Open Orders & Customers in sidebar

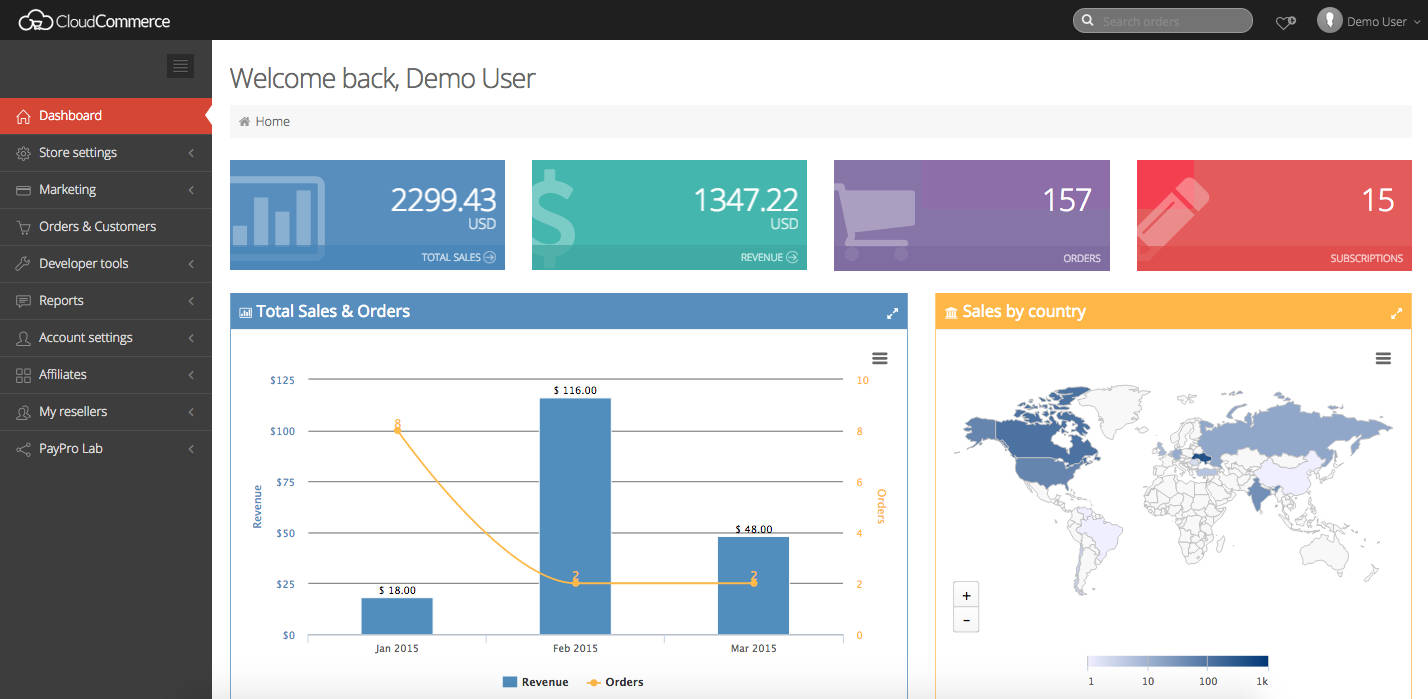pos(97,227)
